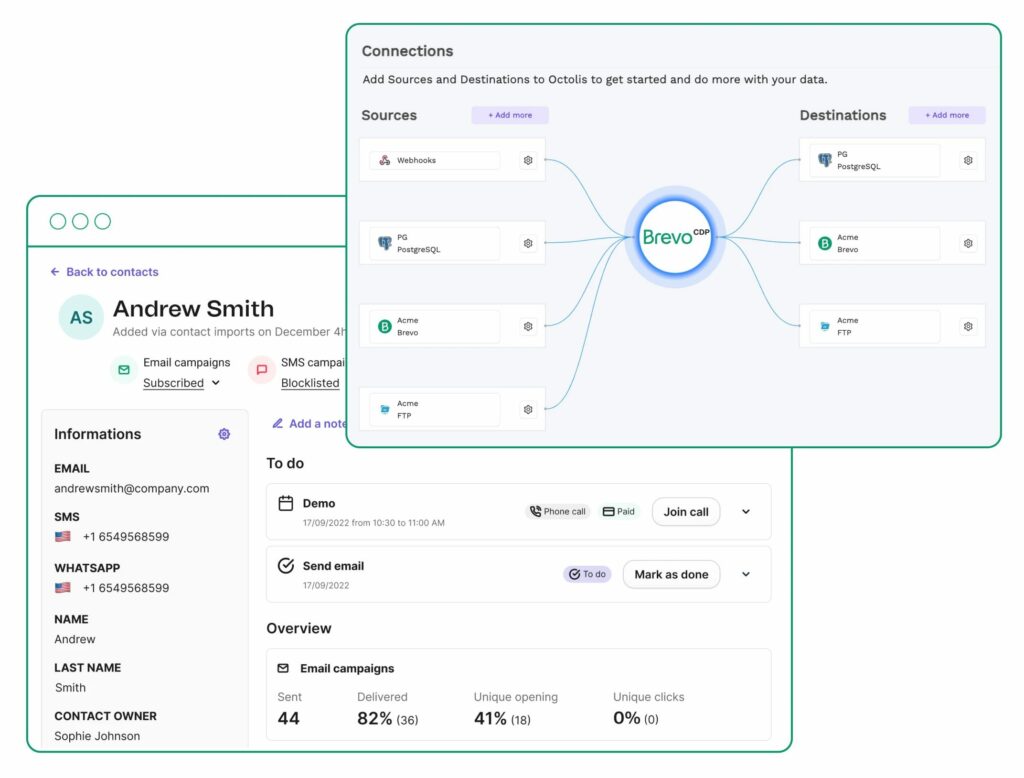Select the Acme FTP destination card

coord(892,326)
